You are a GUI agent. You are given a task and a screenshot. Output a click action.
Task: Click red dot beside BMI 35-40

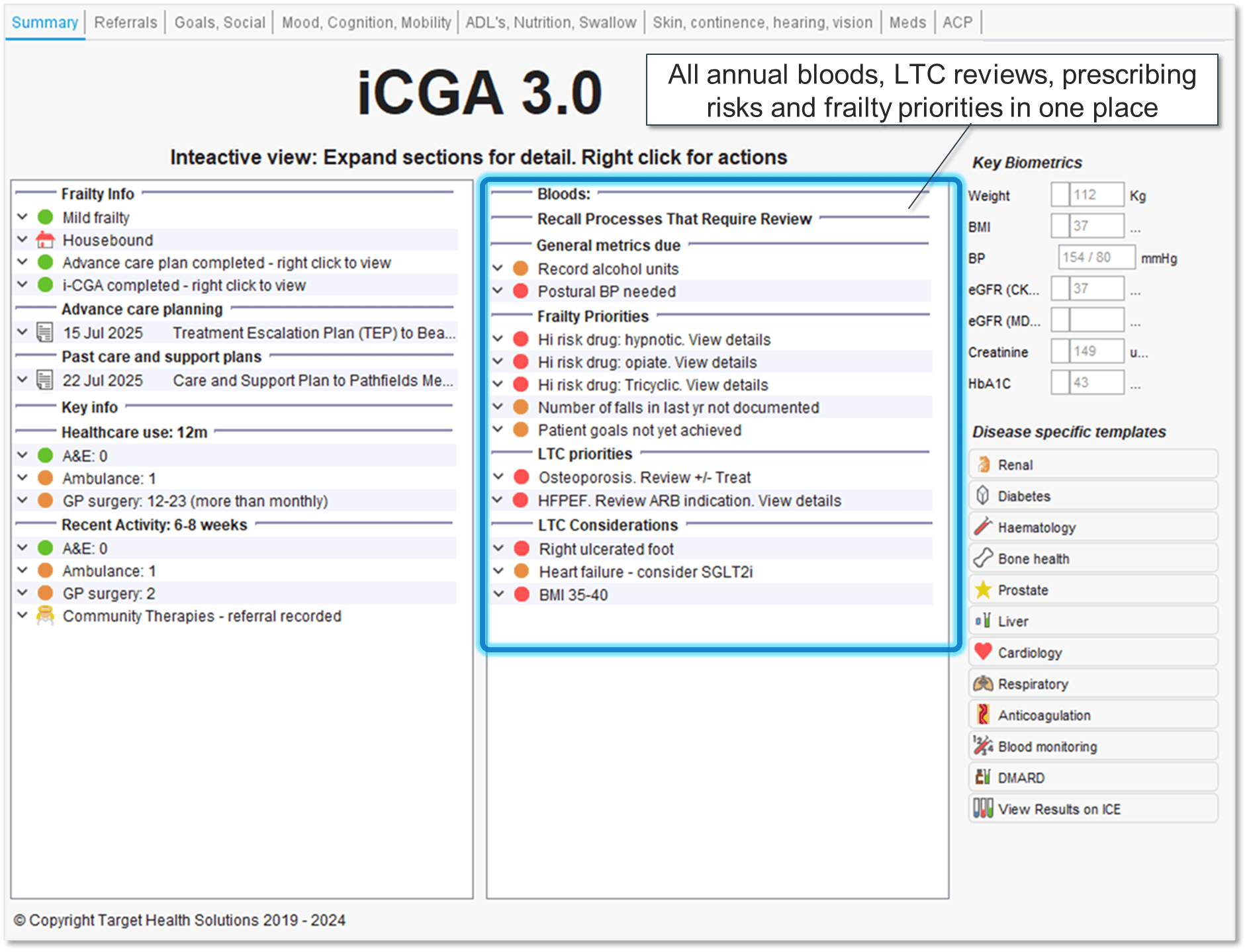[522, 594]
